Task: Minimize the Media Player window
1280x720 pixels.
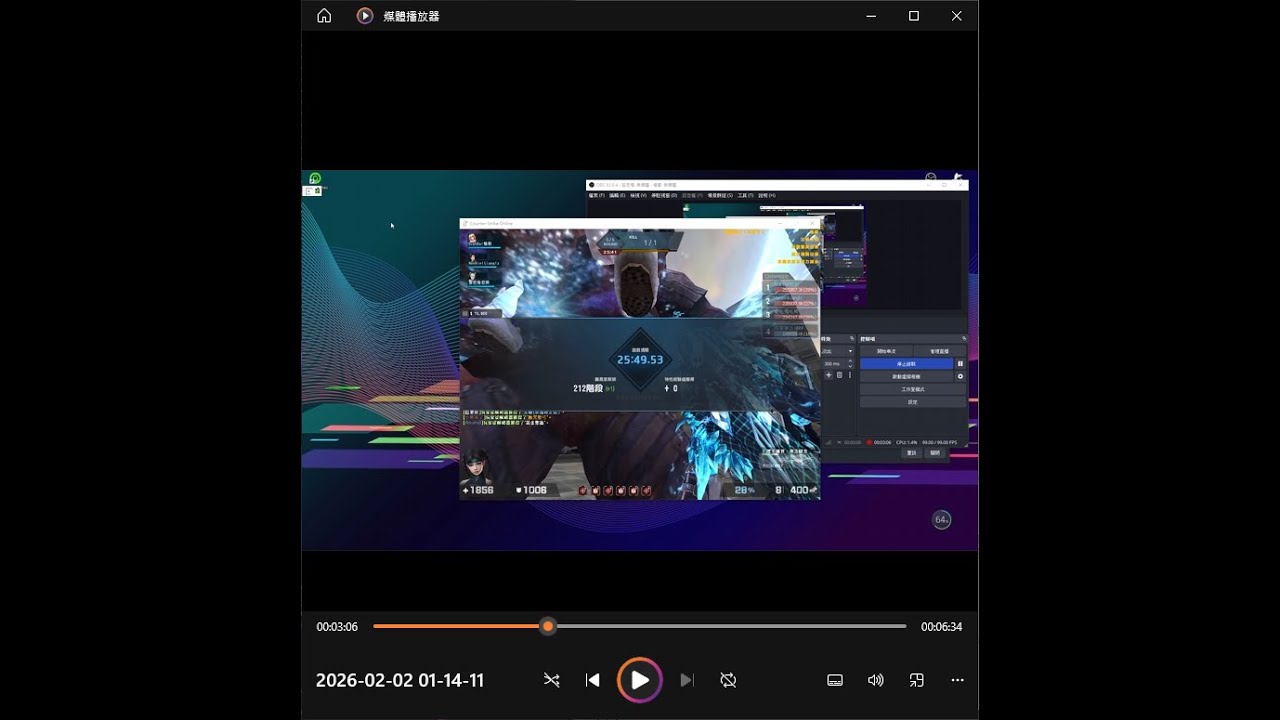Action: pyautogui.click(x=872, y=16)
